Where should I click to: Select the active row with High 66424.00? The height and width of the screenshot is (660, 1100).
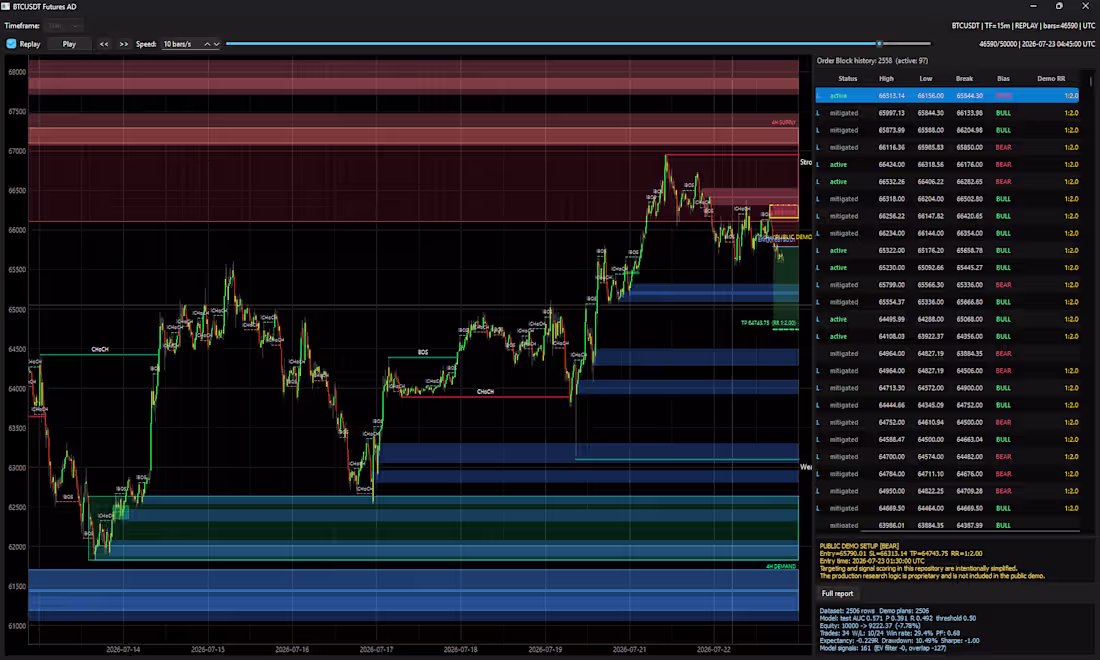(x=947, y=164)
